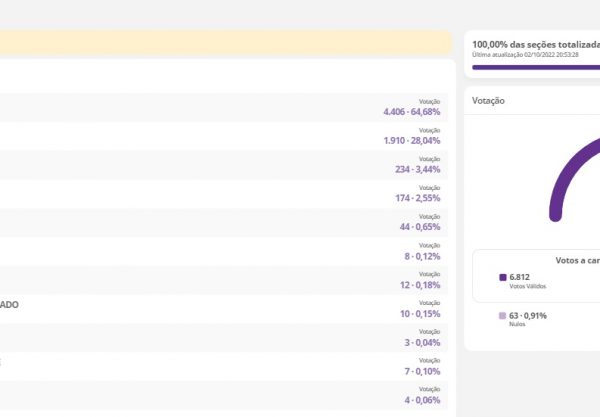Click the Votação panel heading
The image size is (600, 417).
[x=489, y=101]
